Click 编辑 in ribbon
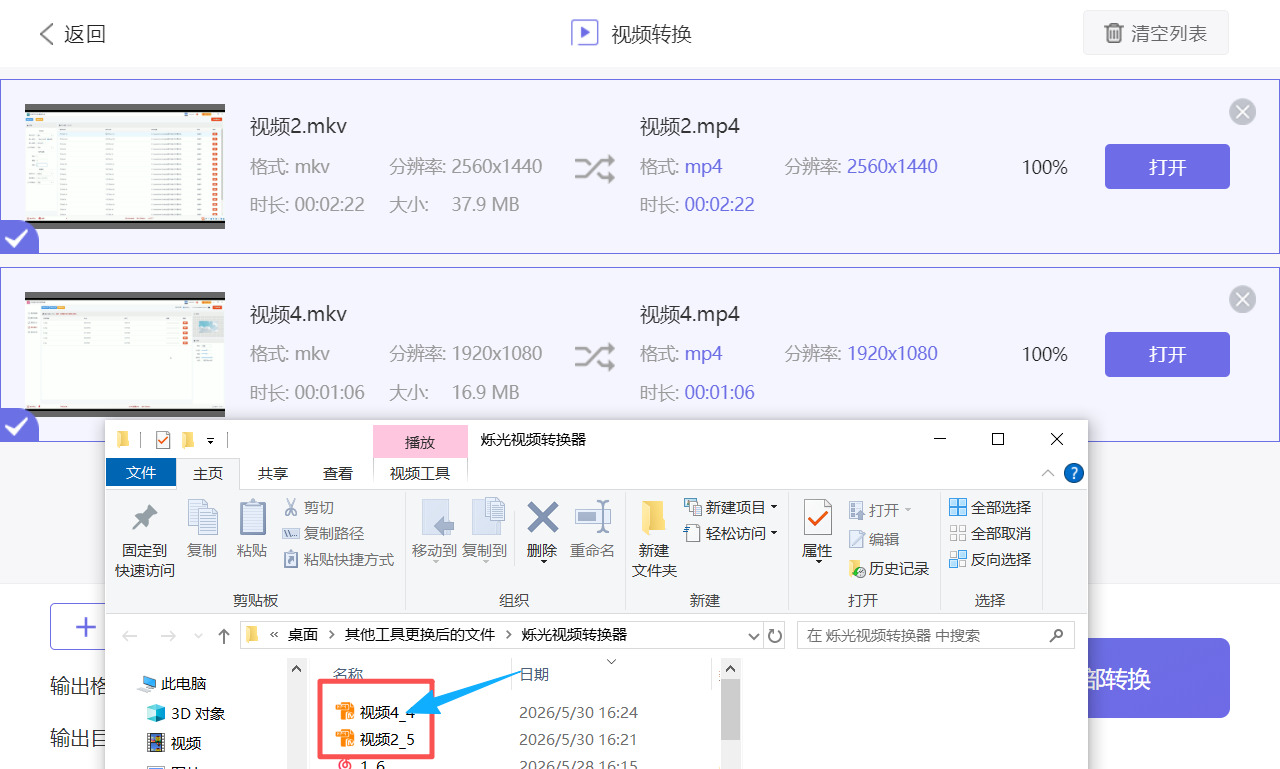The image size is (1280, 769). [x=874, y=539]
